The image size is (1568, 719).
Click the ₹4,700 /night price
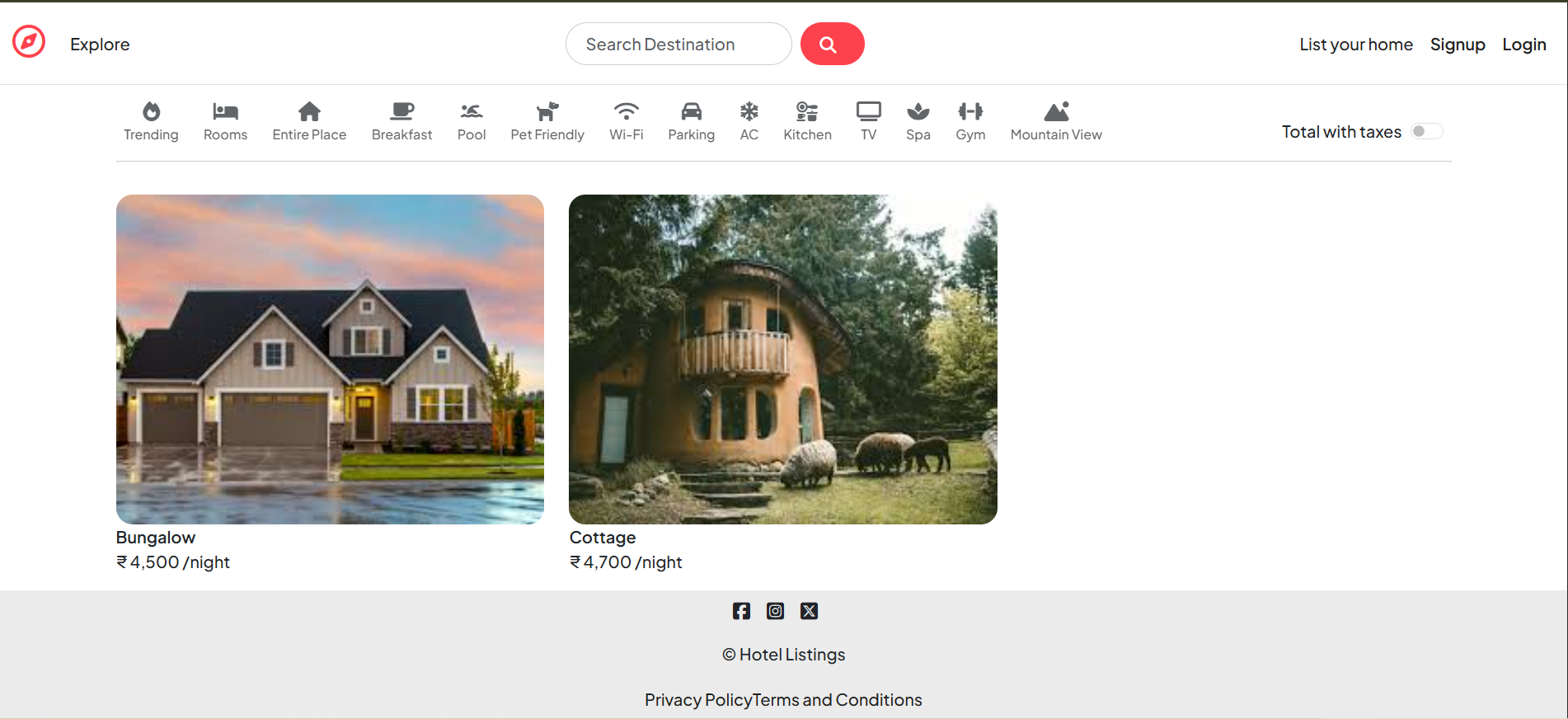pyautogui.click(x=626, y=562)
